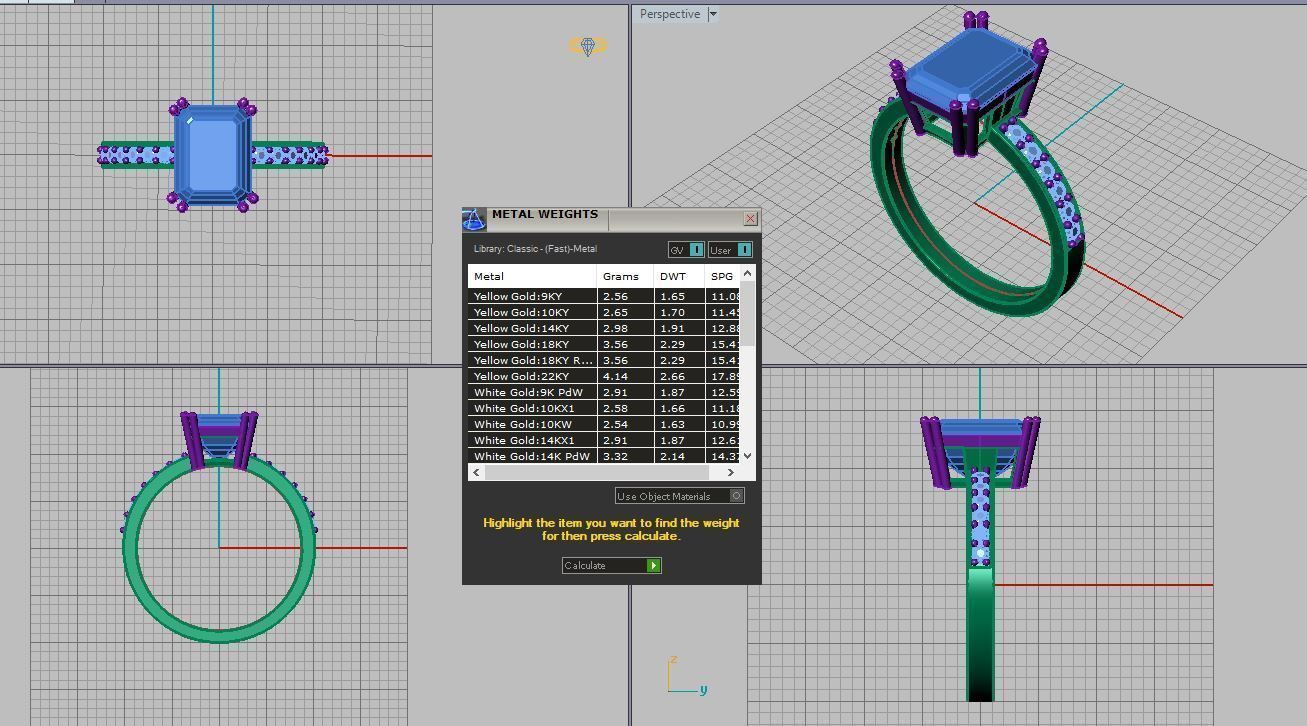Select the White Gold:14KX1 row

pyautogui.click(x=604, y=440)
